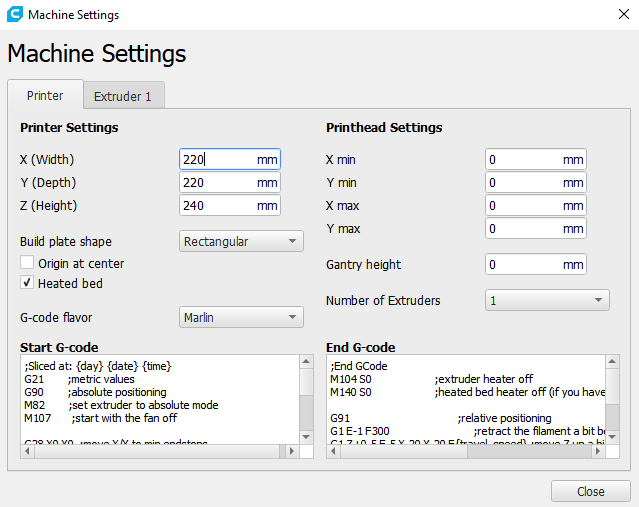Focus the Y max input field
This screenshot has width=639, height=507.
[x=523, y=228]
